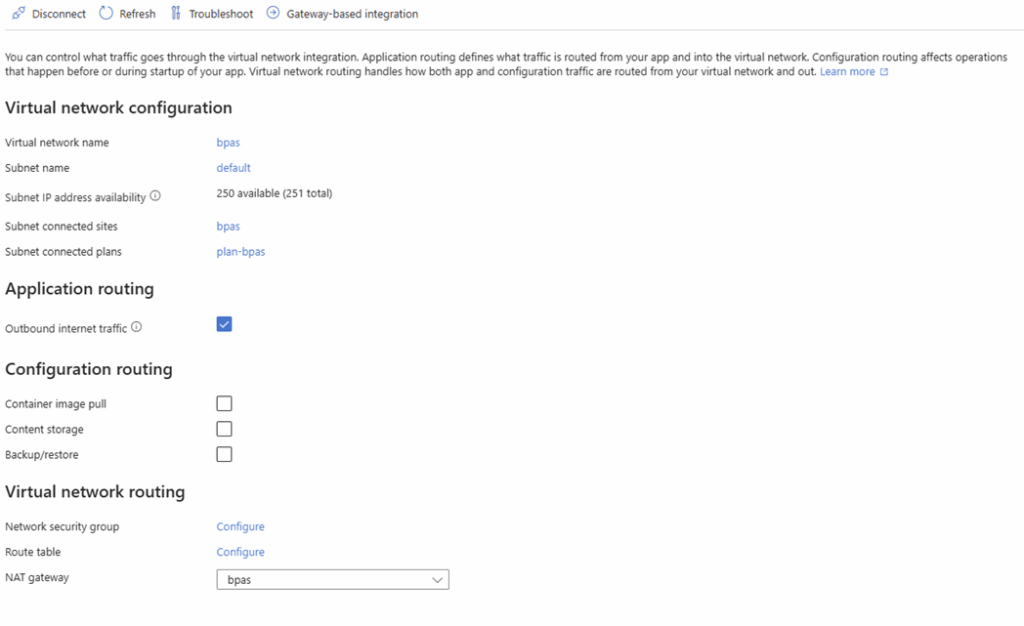Tick the Content storage checkbox
1024x626 pixels.
pyautogui.click(x=224, y=429)
